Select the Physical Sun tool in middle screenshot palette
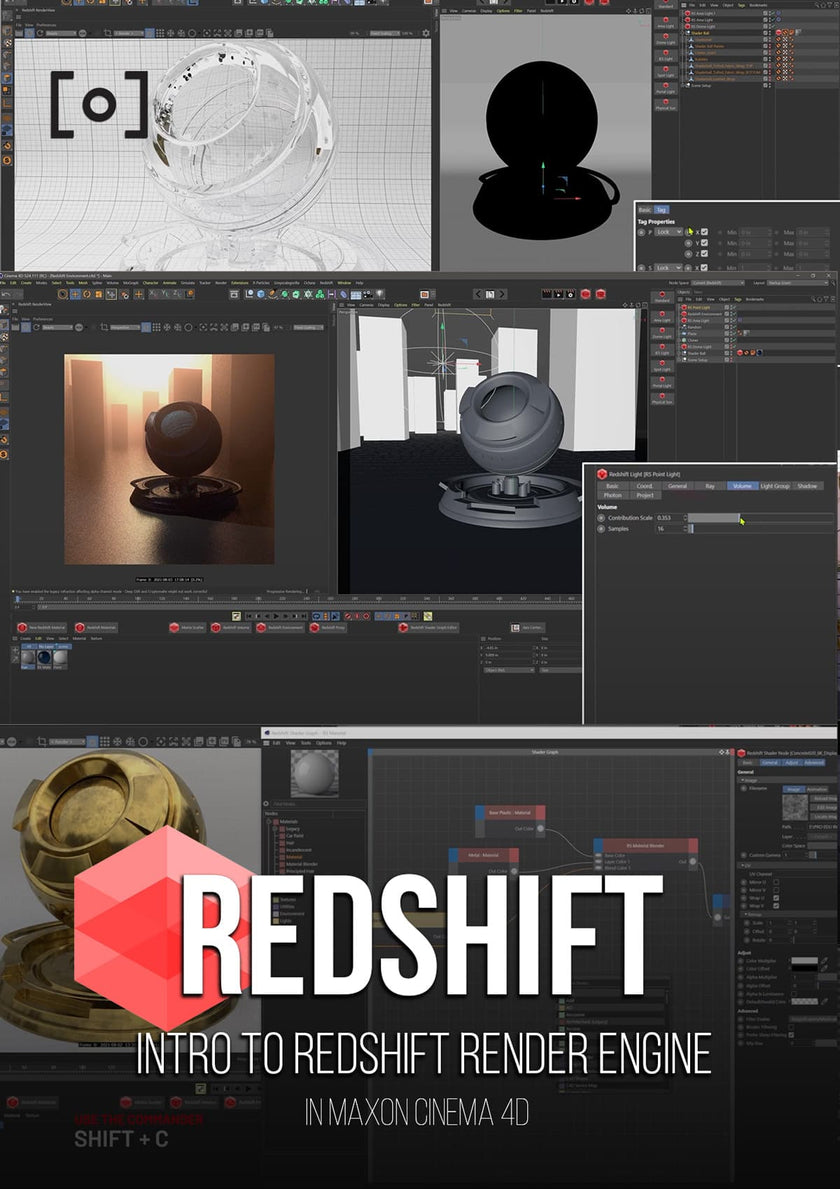 coord(662,398)
